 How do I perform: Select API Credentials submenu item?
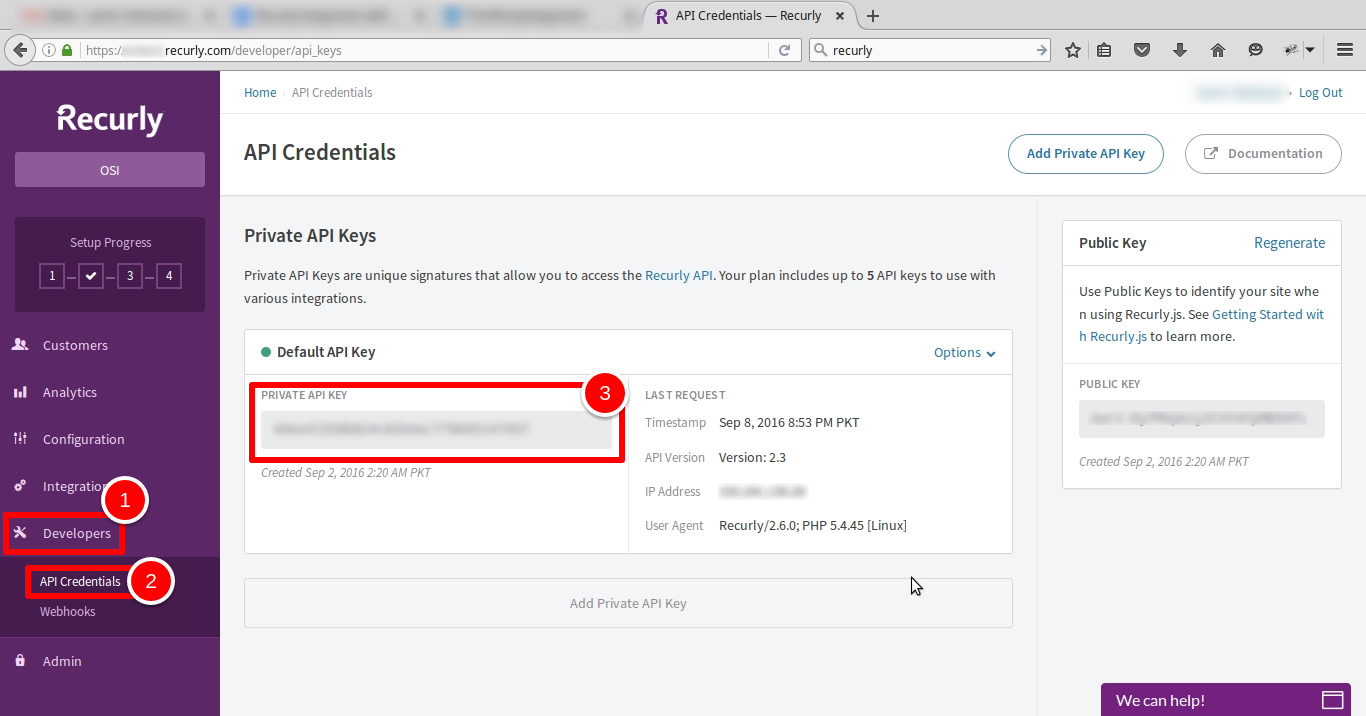coord(80,581)
